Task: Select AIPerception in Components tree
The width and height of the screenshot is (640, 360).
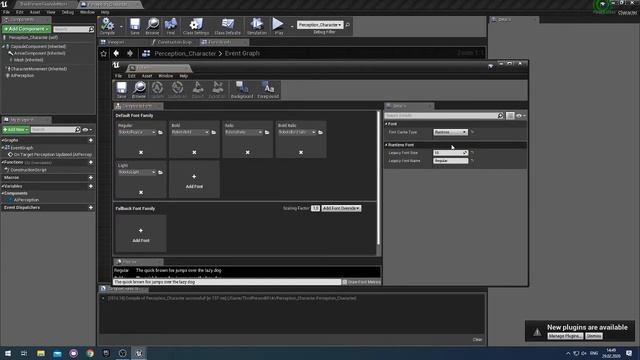Action: tap(22, 76)
